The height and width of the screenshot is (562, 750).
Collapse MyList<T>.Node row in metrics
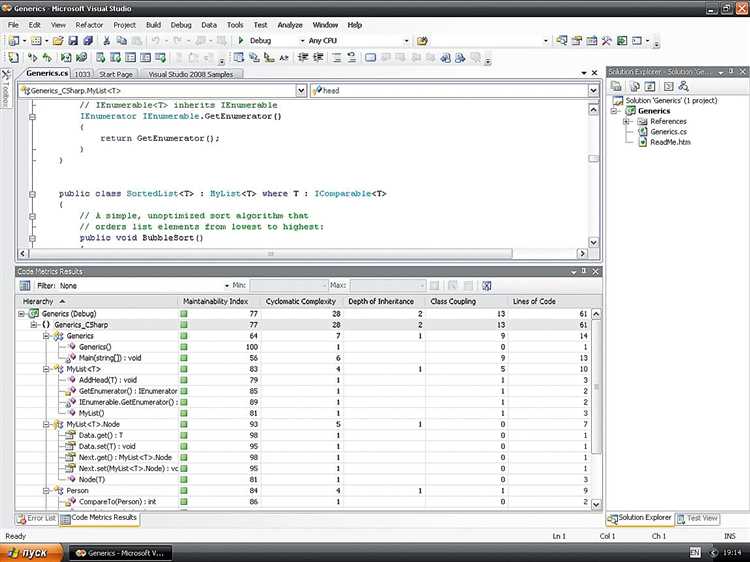pos(46,424)
